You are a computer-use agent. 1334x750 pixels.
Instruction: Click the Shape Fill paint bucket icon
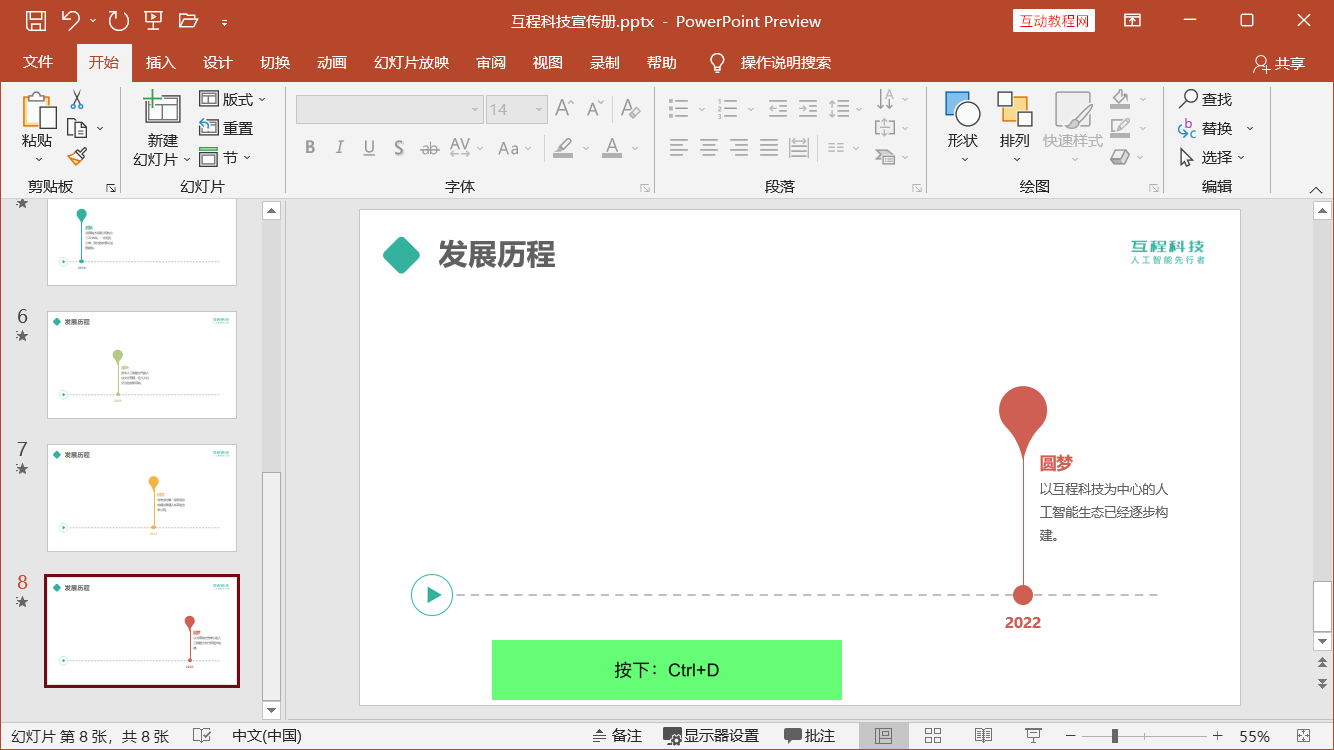[x=1120, y=98]
